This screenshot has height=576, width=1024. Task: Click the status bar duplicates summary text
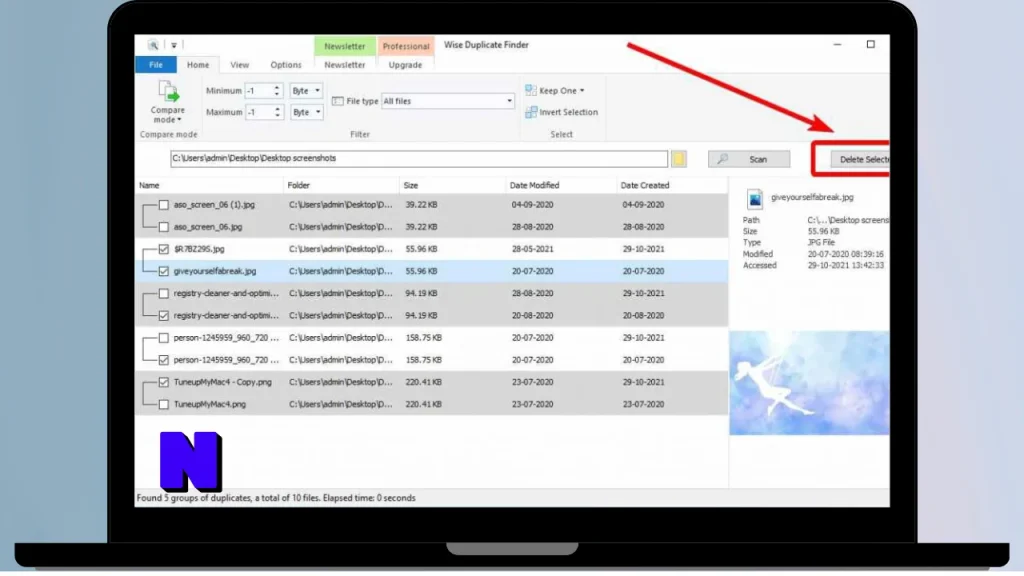[276, 498]
